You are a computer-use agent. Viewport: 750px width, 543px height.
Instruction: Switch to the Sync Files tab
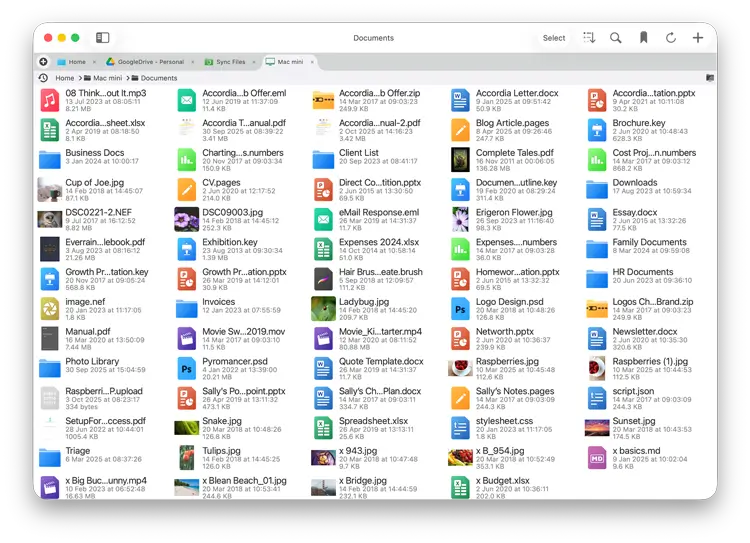[x=223, y=62]
